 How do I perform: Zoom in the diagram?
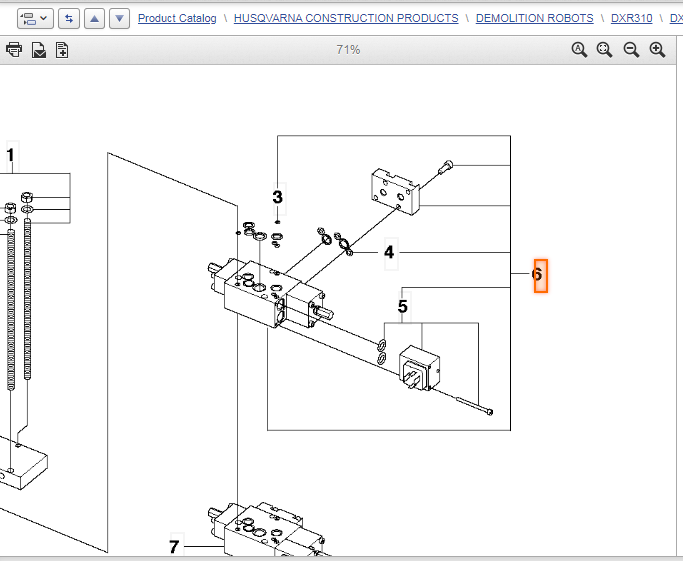coord(657,50)
